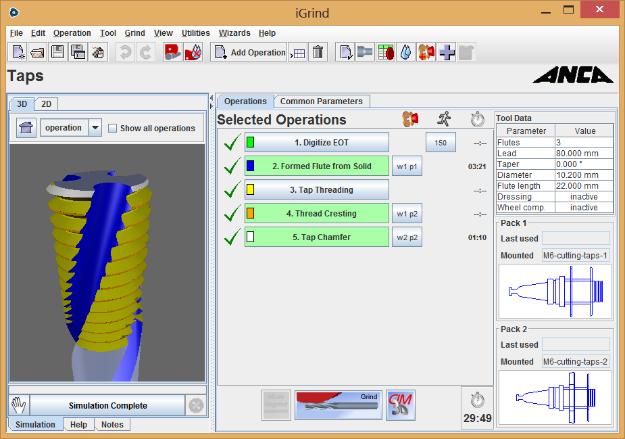
Task: Open 2. Formed Flute from Solid operation
Action: [316, 166]
